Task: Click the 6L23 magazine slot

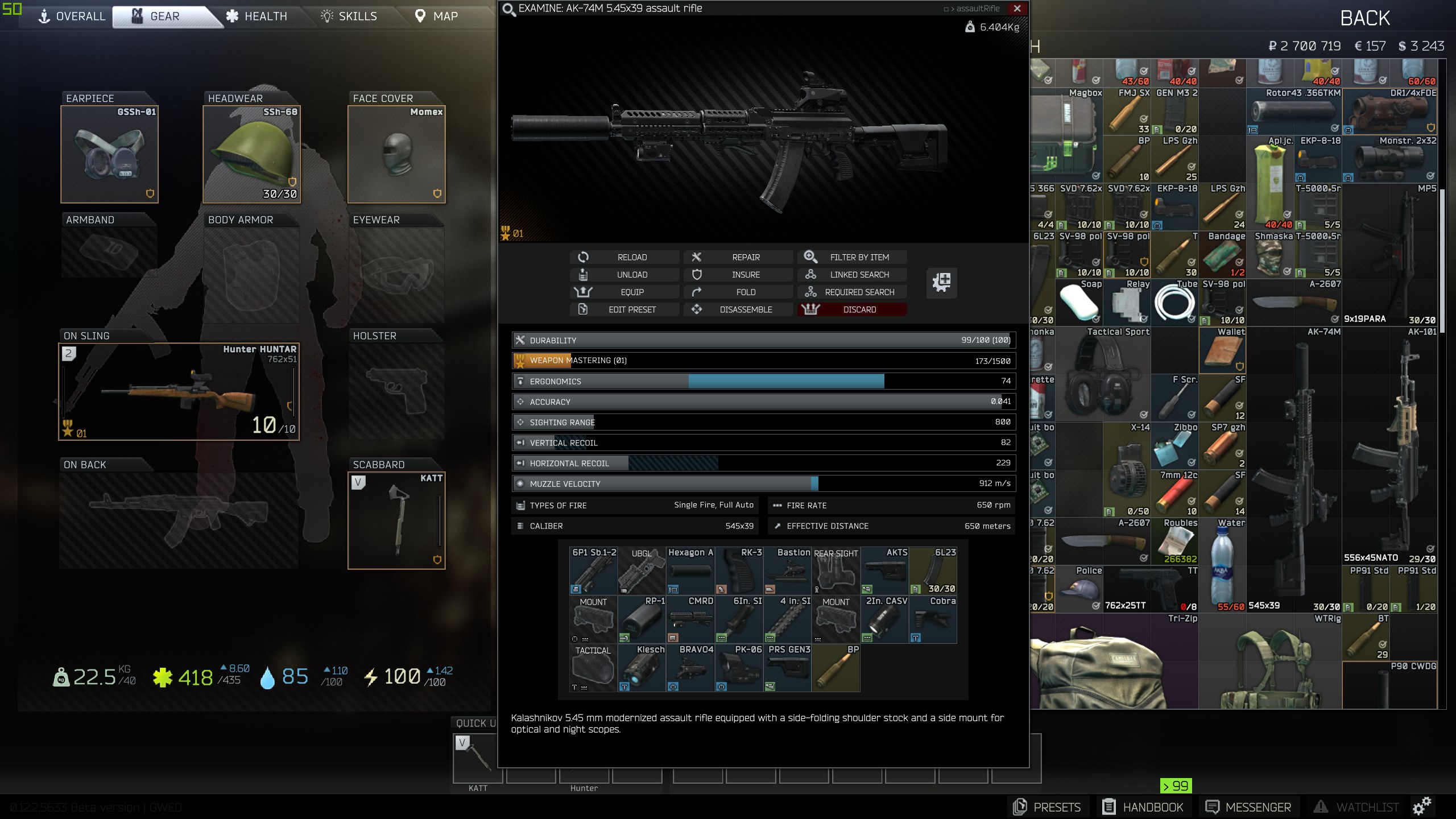Action: [x=933, y=571]
